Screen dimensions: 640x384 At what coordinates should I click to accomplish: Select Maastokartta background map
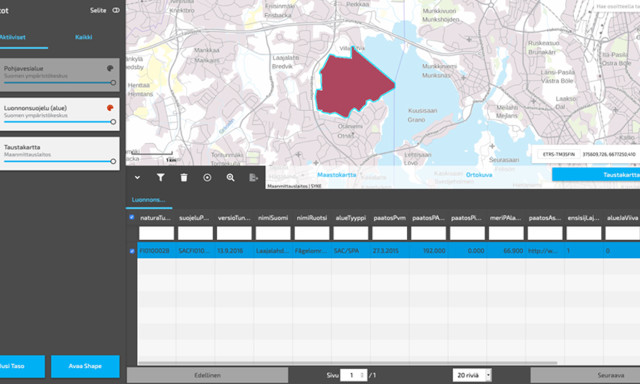(337, 175)
